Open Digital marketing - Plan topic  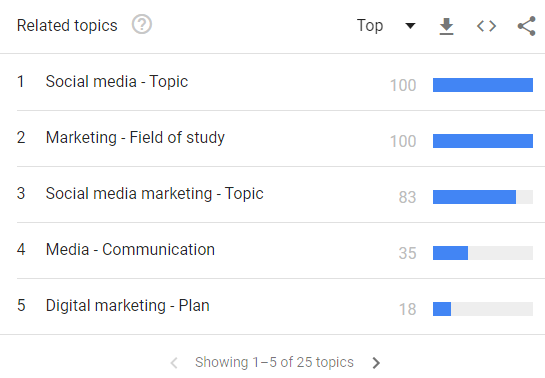tap(128, 306)
